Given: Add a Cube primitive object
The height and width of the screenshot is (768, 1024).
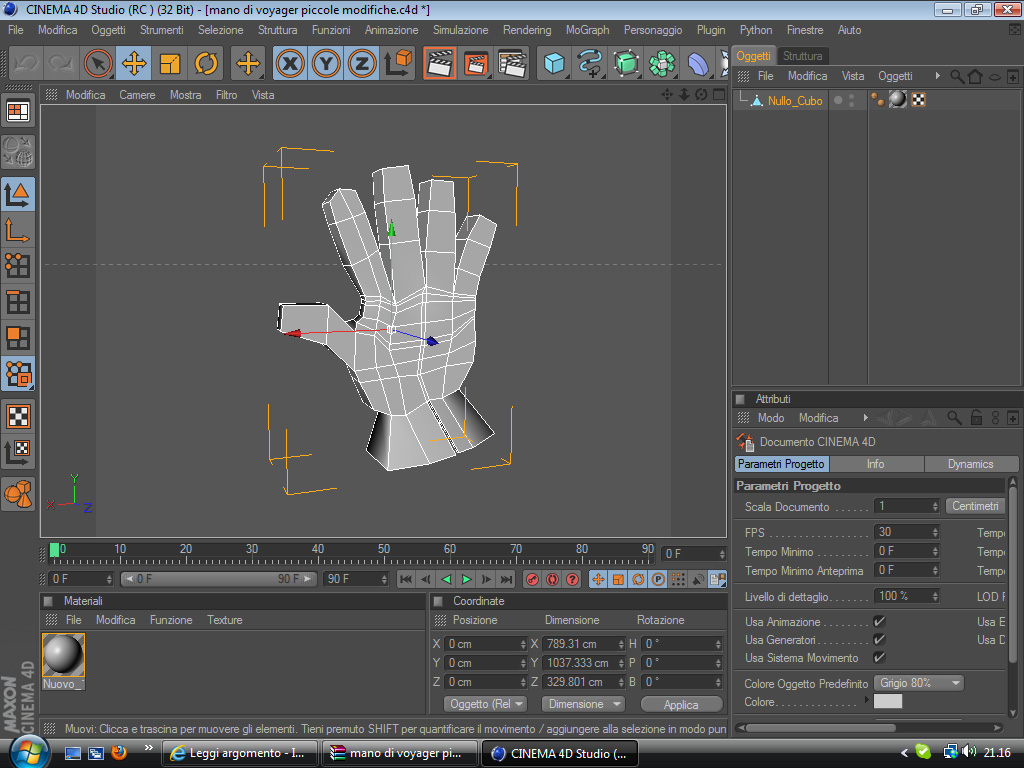Looking at the screenshot, I should click(553, 64).
